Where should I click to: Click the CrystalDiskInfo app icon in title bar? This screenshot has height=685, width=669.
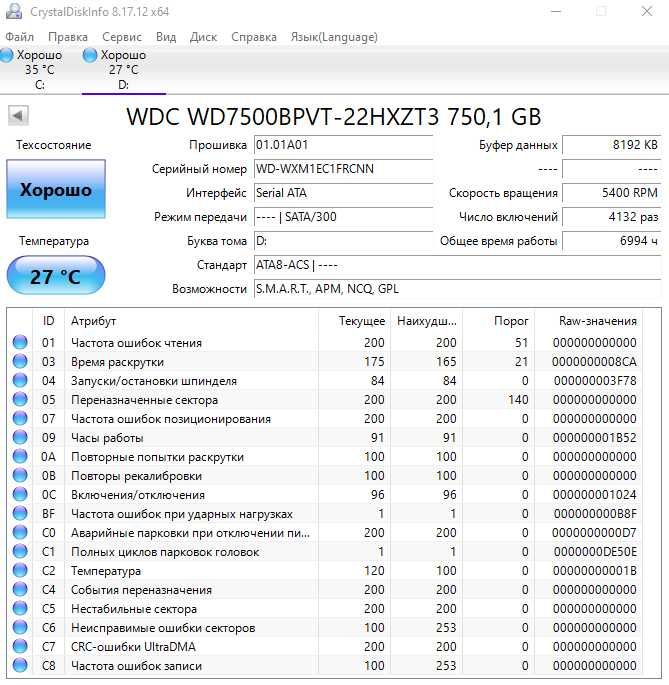click(14, 11)
